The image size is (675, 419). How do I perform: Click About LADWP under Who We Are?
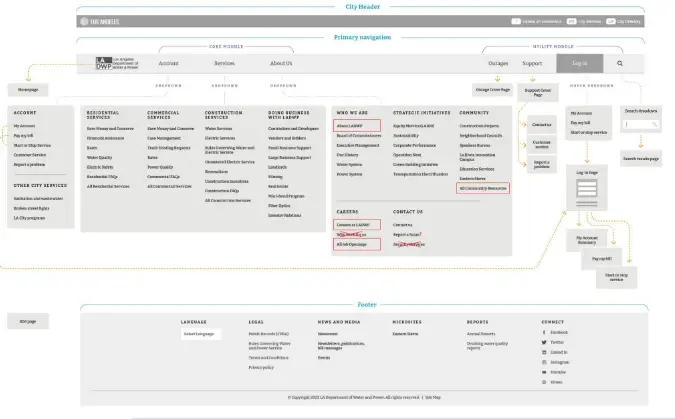point(357,126)
